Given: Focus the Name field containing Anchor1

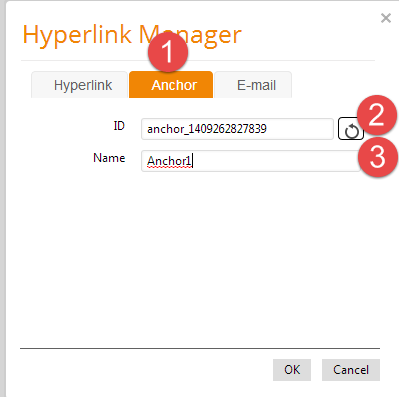Looking at the screenshot, I should click(x=251, y=161).
